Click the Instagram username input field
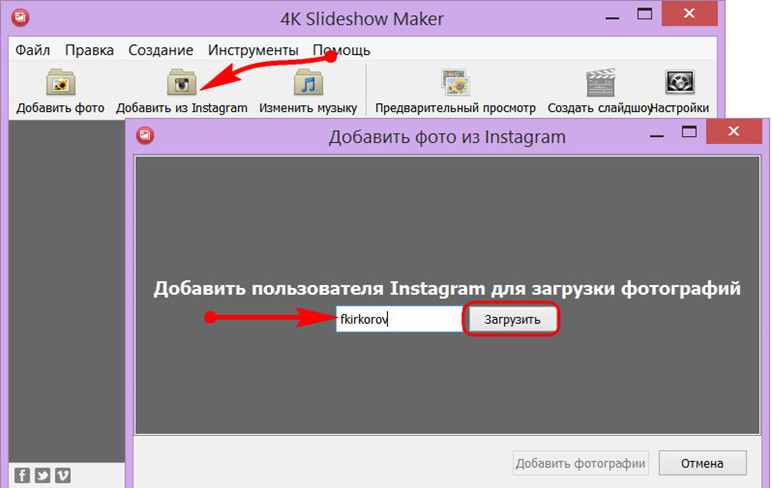Viewport: 772px width, 488px height. pos(399,319)
